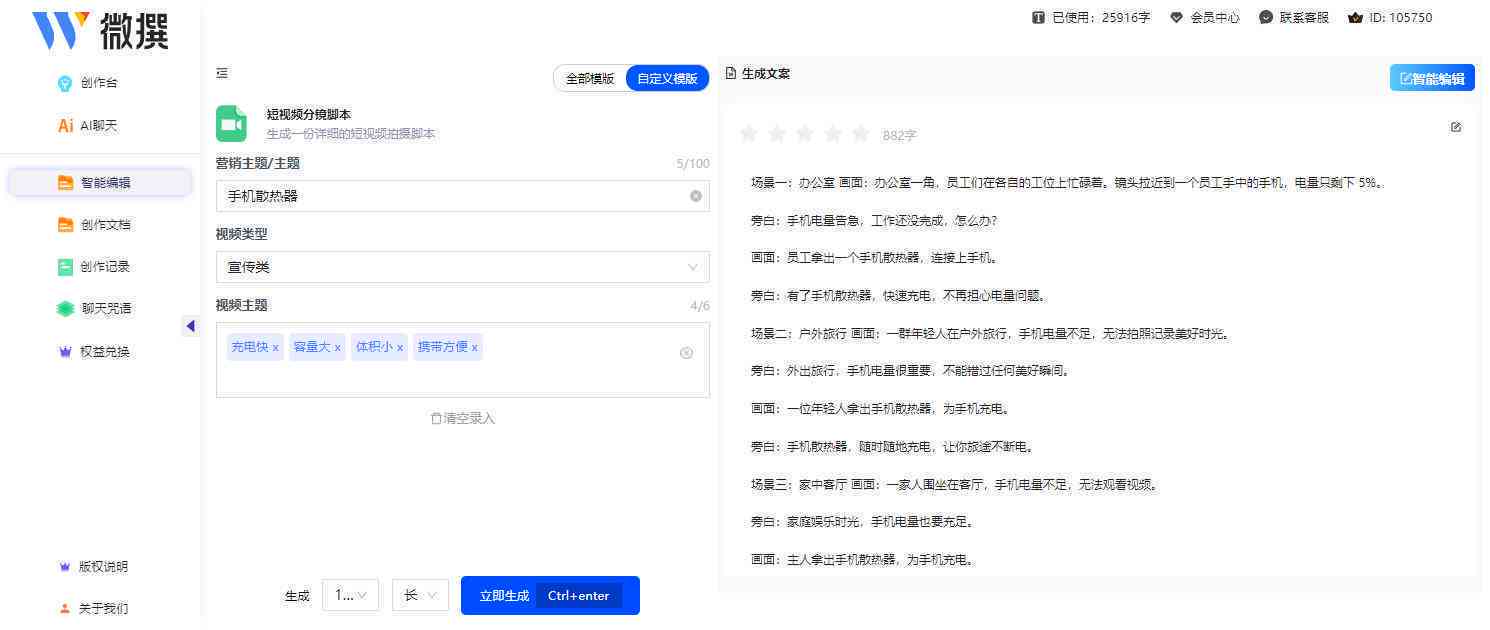Clear all tags in 视频主题 box
Screen dimensions: 1490x630
pos(686,353)
